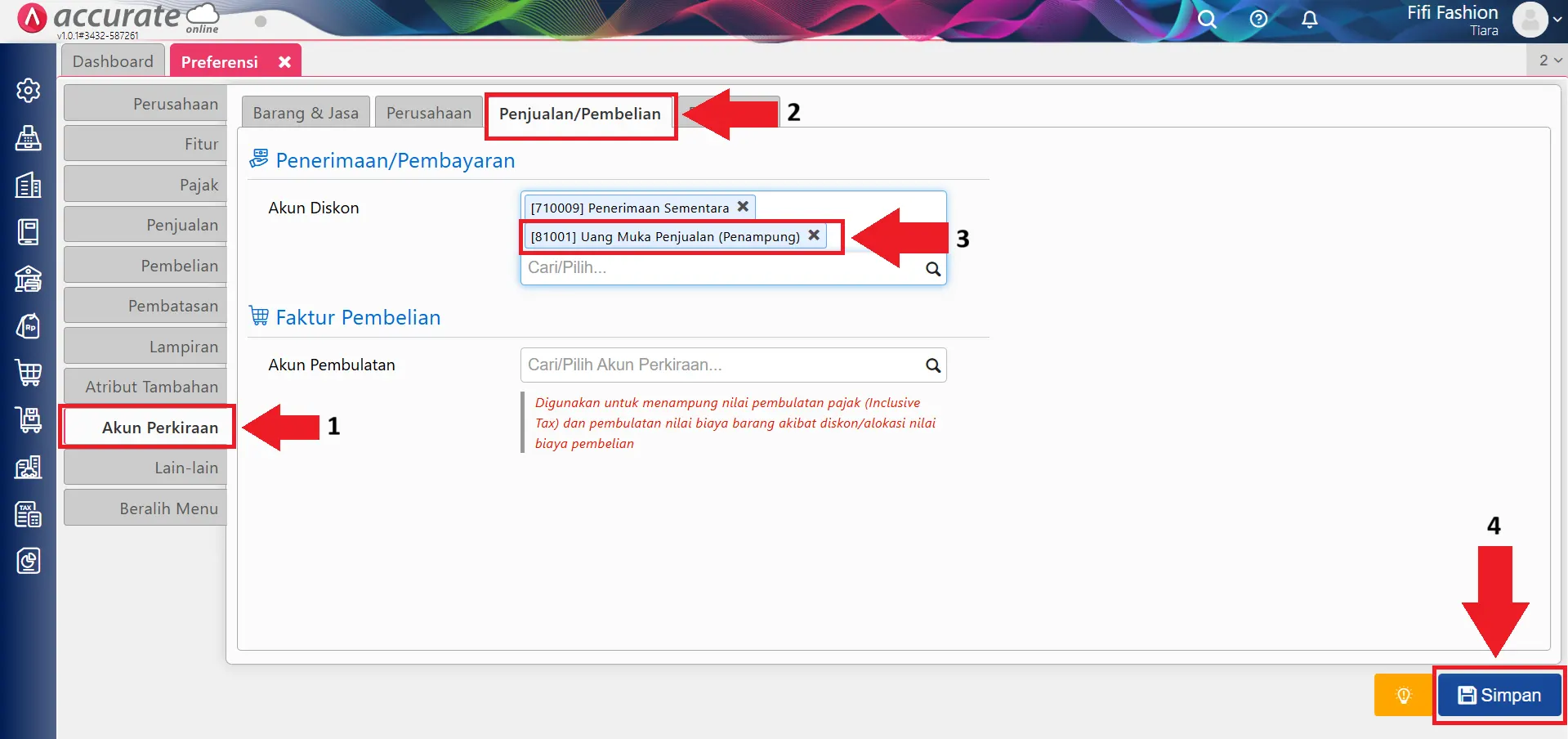Open the pie chart report sidebar icon

pyautogui.click(x=29, y=562)
